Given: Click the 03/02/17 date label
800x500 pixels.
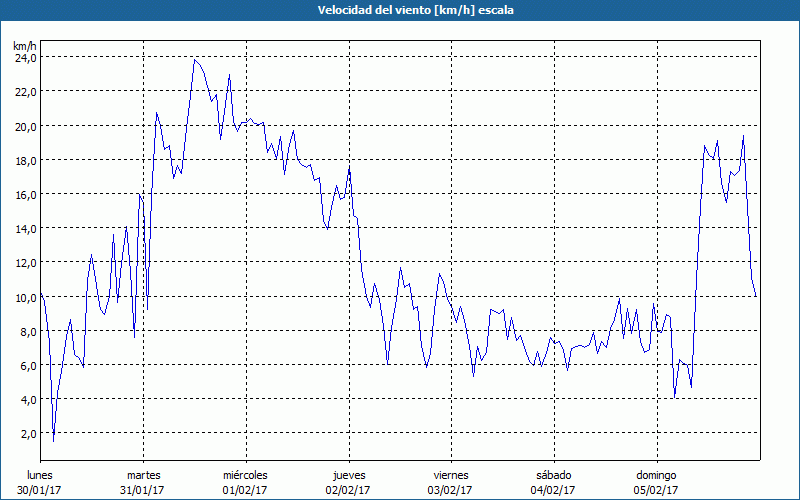Looking at the screenshot, I should tap(450, 490).
